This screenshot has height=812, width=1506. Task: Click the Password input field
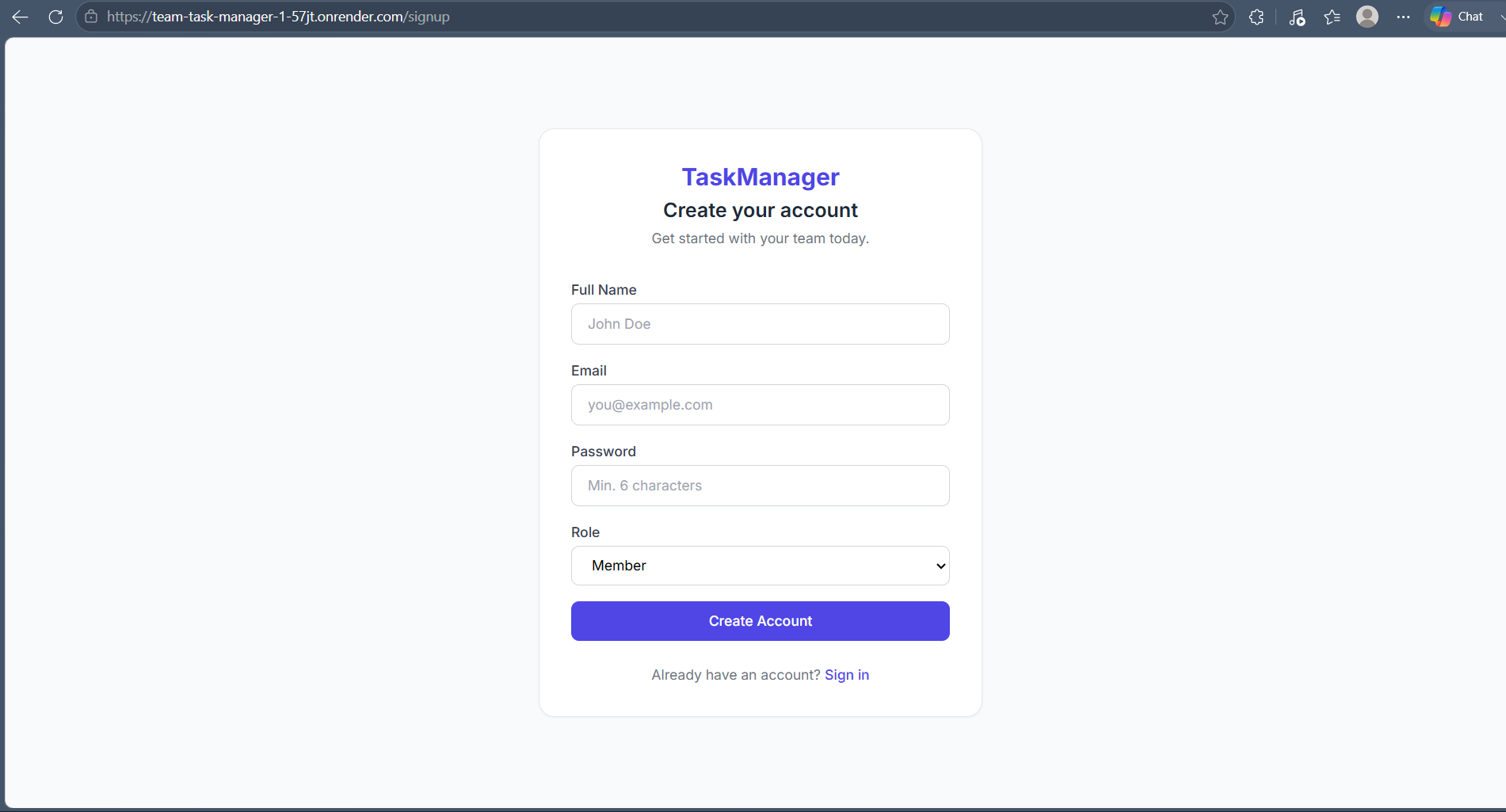pyautogui.click(x=761, y=486)
